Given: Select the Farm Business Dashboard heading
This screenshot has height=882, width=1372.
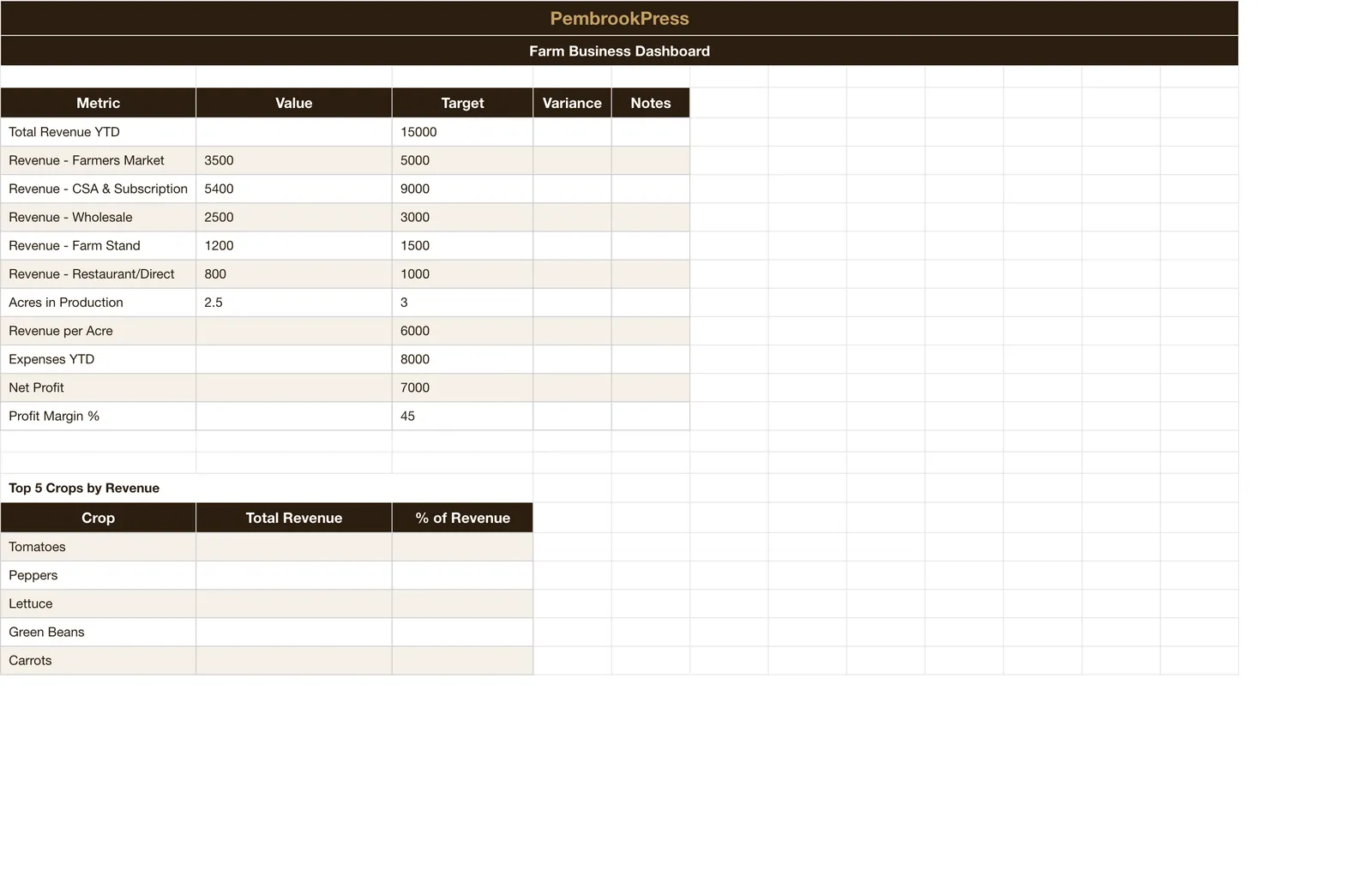Looking at the screenshot, I should (x=619, y=51).
